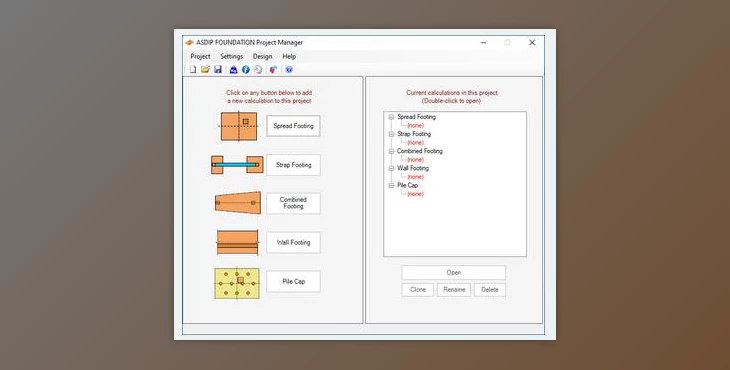Image resolution: width=730 pixels, height=370 pixels.
Task: Open the Project menu
Action: 200,56
